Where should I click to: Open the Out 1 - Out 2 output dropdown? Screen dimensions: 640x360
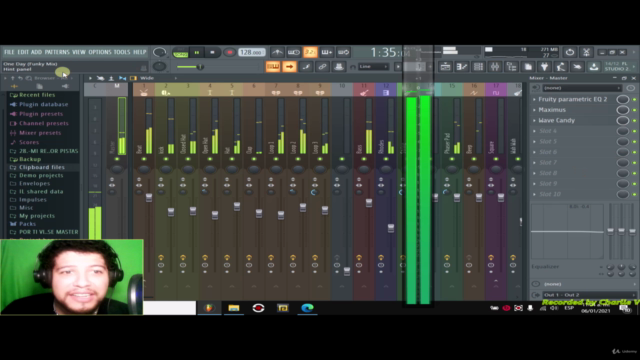[588, 295]
